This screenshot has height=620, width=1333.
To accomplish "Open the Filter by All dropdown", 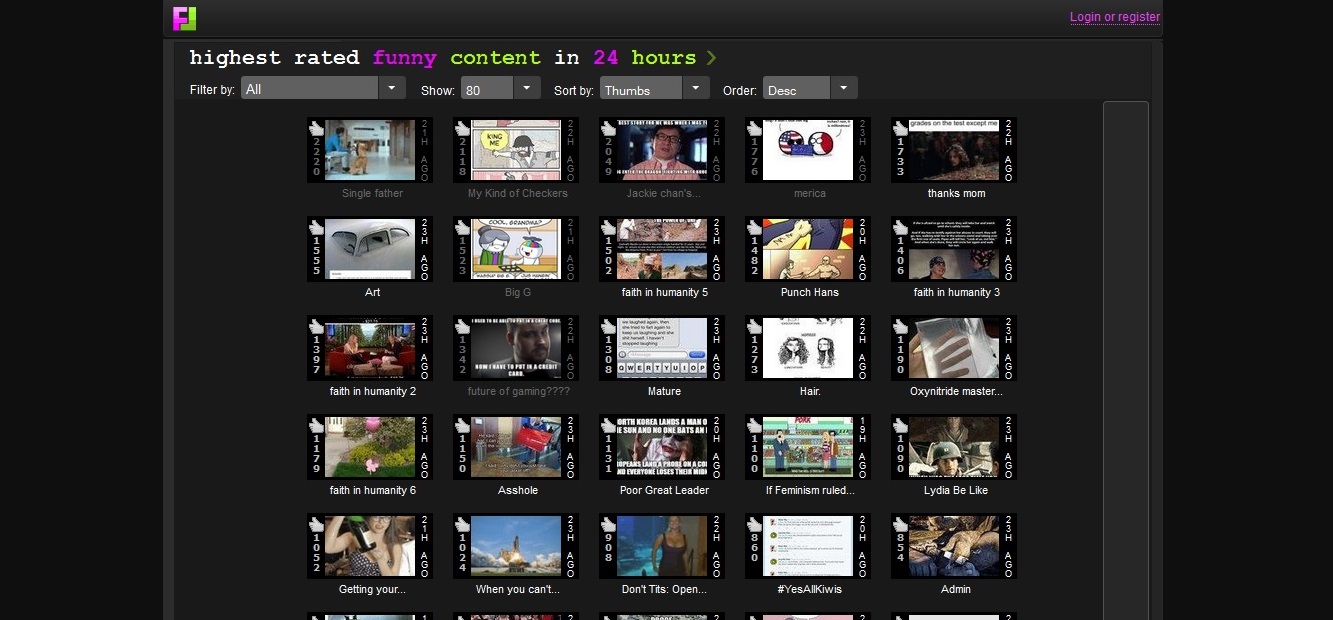I will pos(392,89).
